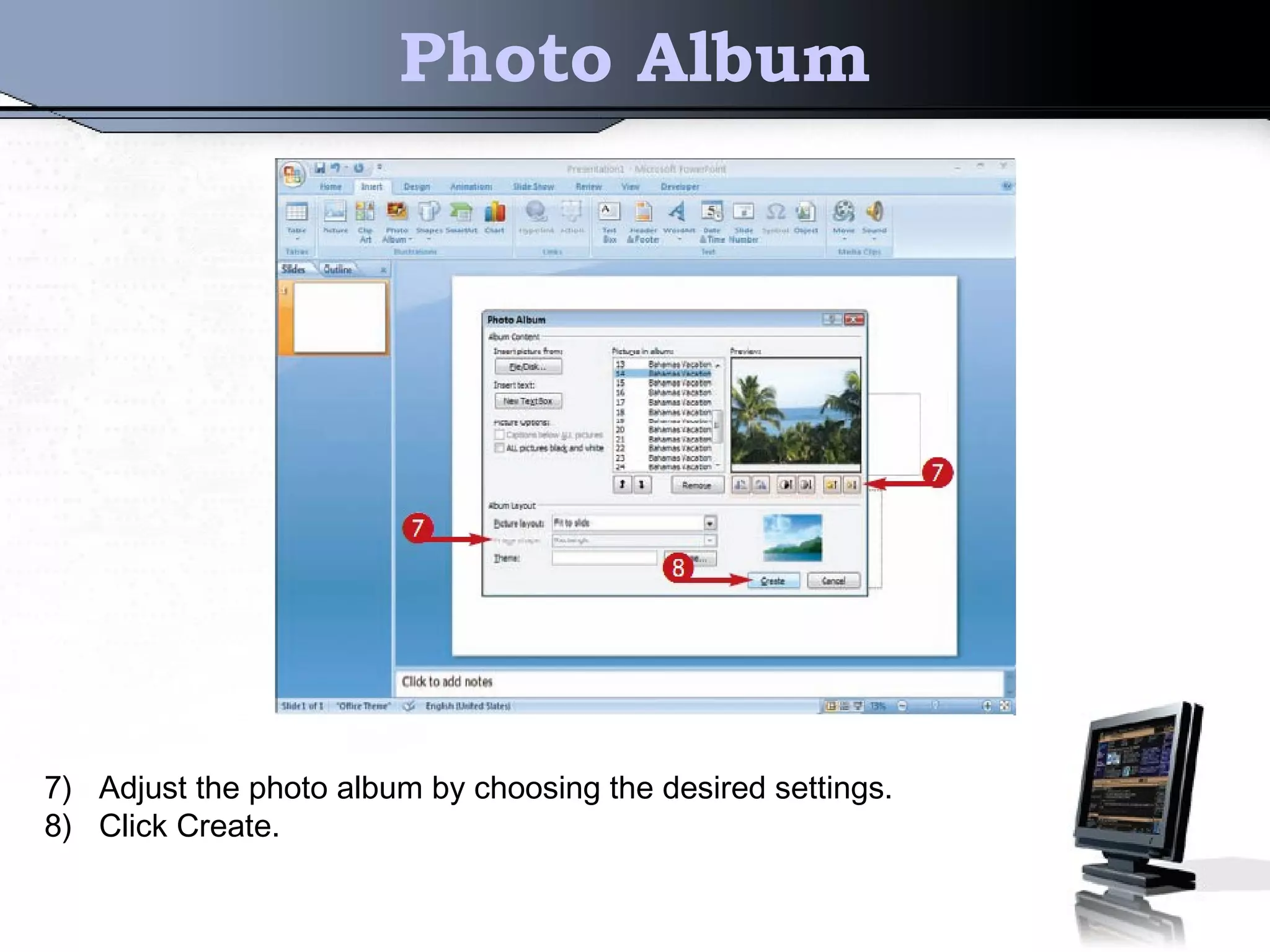The height and width of the screenshot is (952, 1270).
Task: Click the pictures list scrollbar
Action: point(718,415)
